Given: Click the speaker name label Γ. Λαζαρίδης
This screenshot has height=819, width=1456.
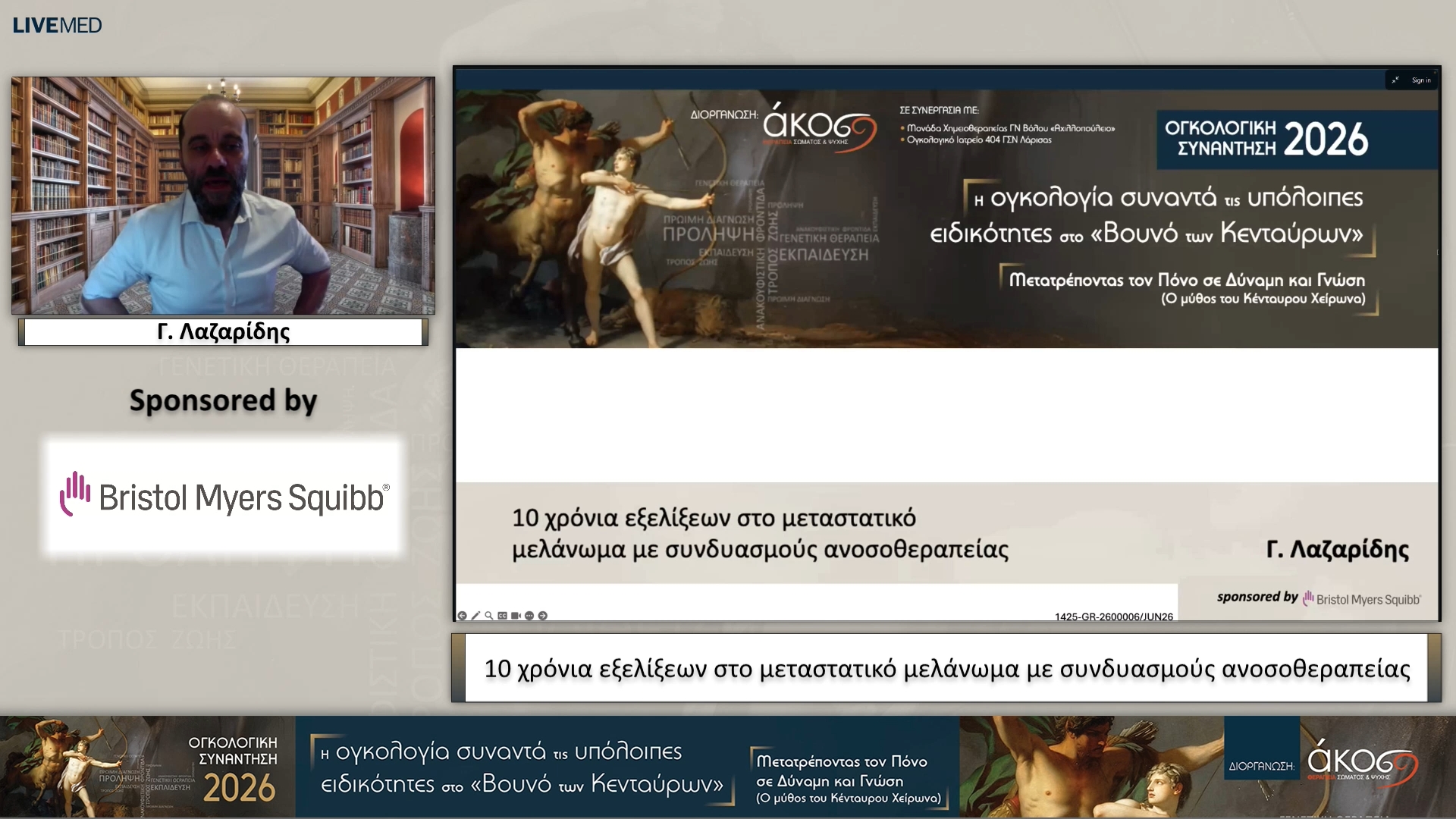Looking at the screenshot, I should coord(223,332).
